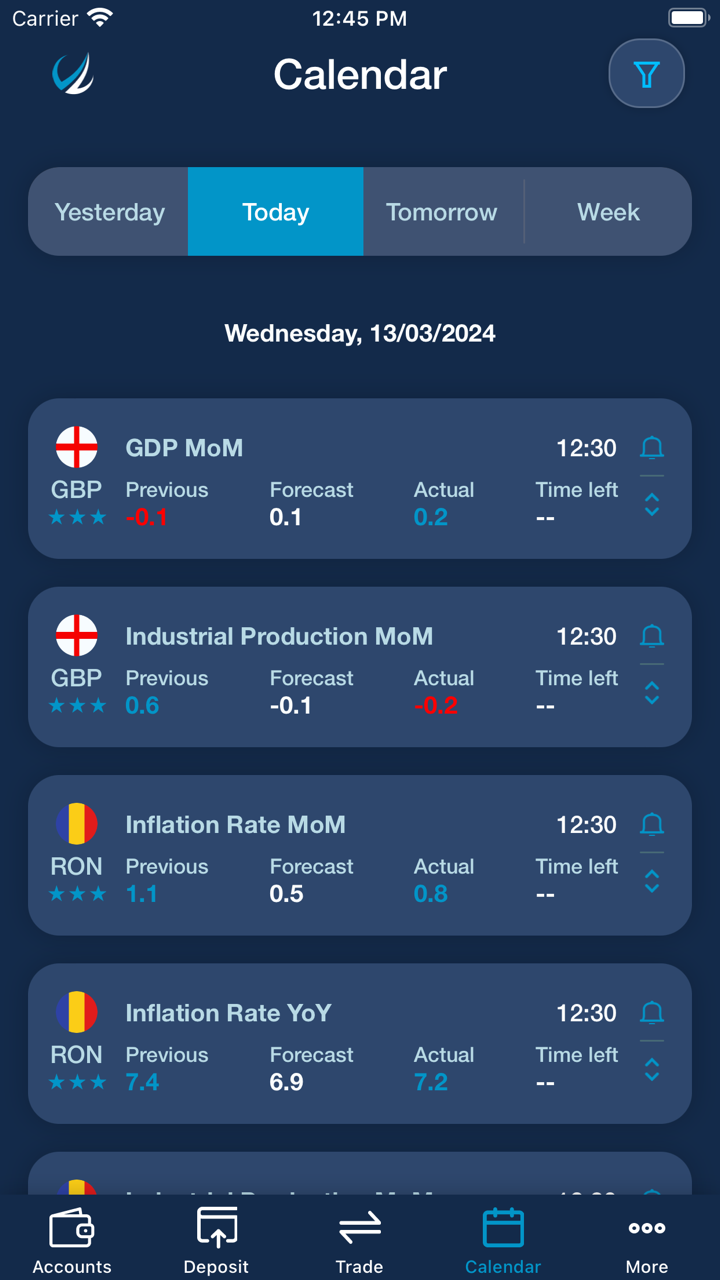Viewport: 720px width, 1280px height.
Task: Open the Deposit icon
Action: tap(216, 1229)
